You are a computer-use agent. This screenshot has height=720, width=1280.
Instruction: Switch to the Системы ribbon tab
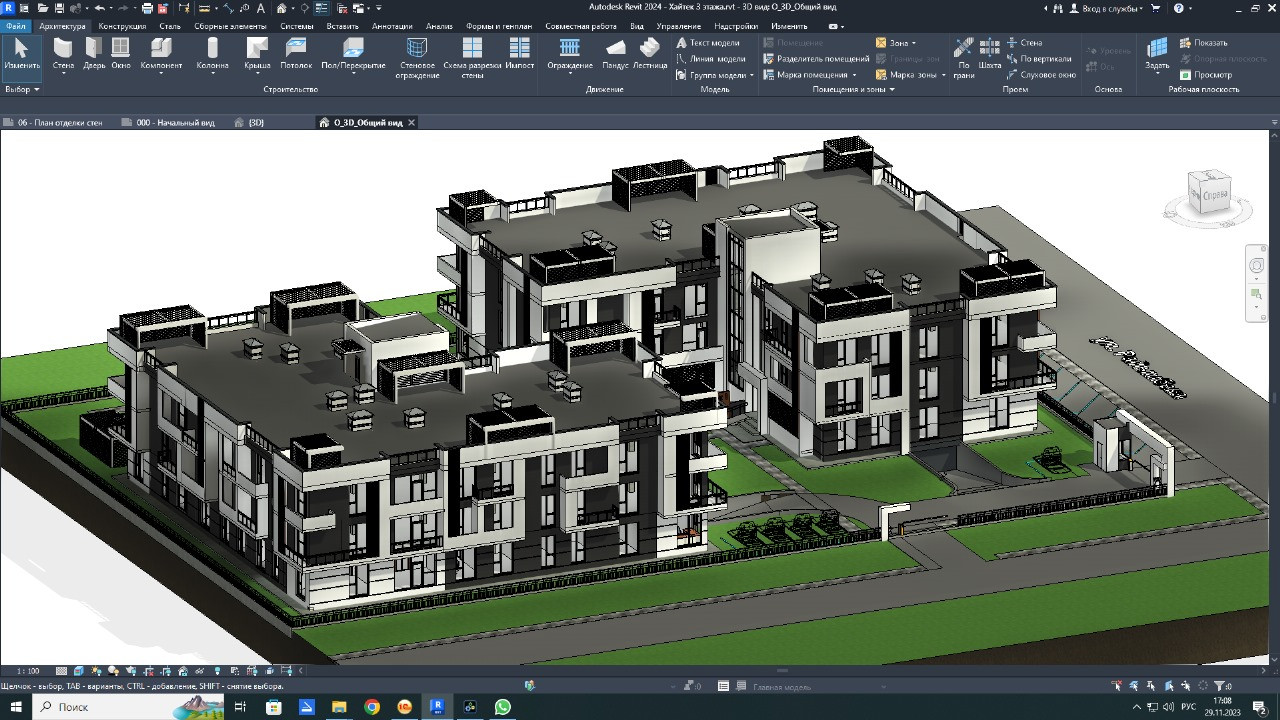296,26
